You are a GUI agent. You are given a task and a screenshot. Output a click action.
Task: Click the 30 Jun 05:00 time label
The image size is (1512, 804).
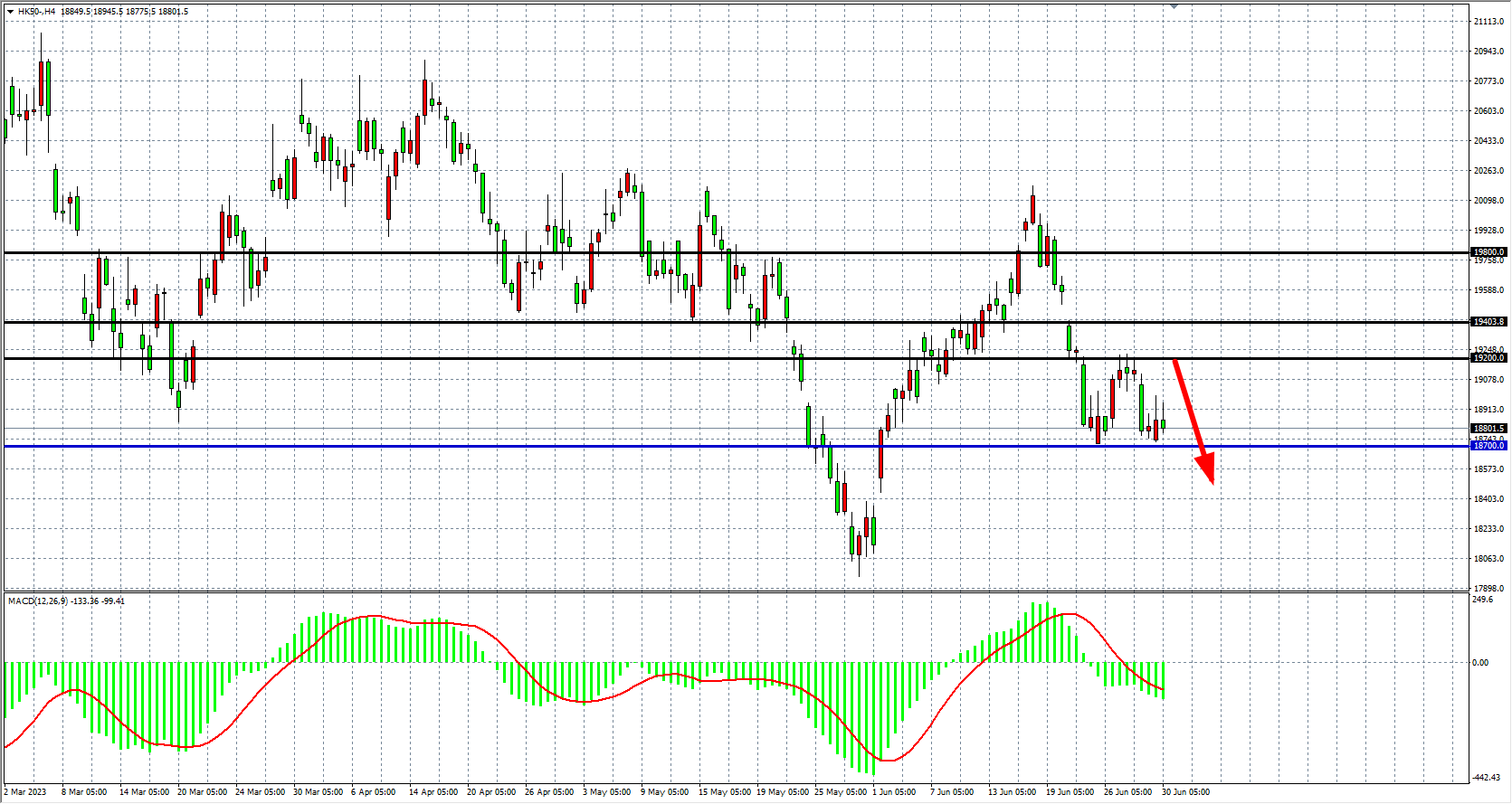coord(1185,792)
